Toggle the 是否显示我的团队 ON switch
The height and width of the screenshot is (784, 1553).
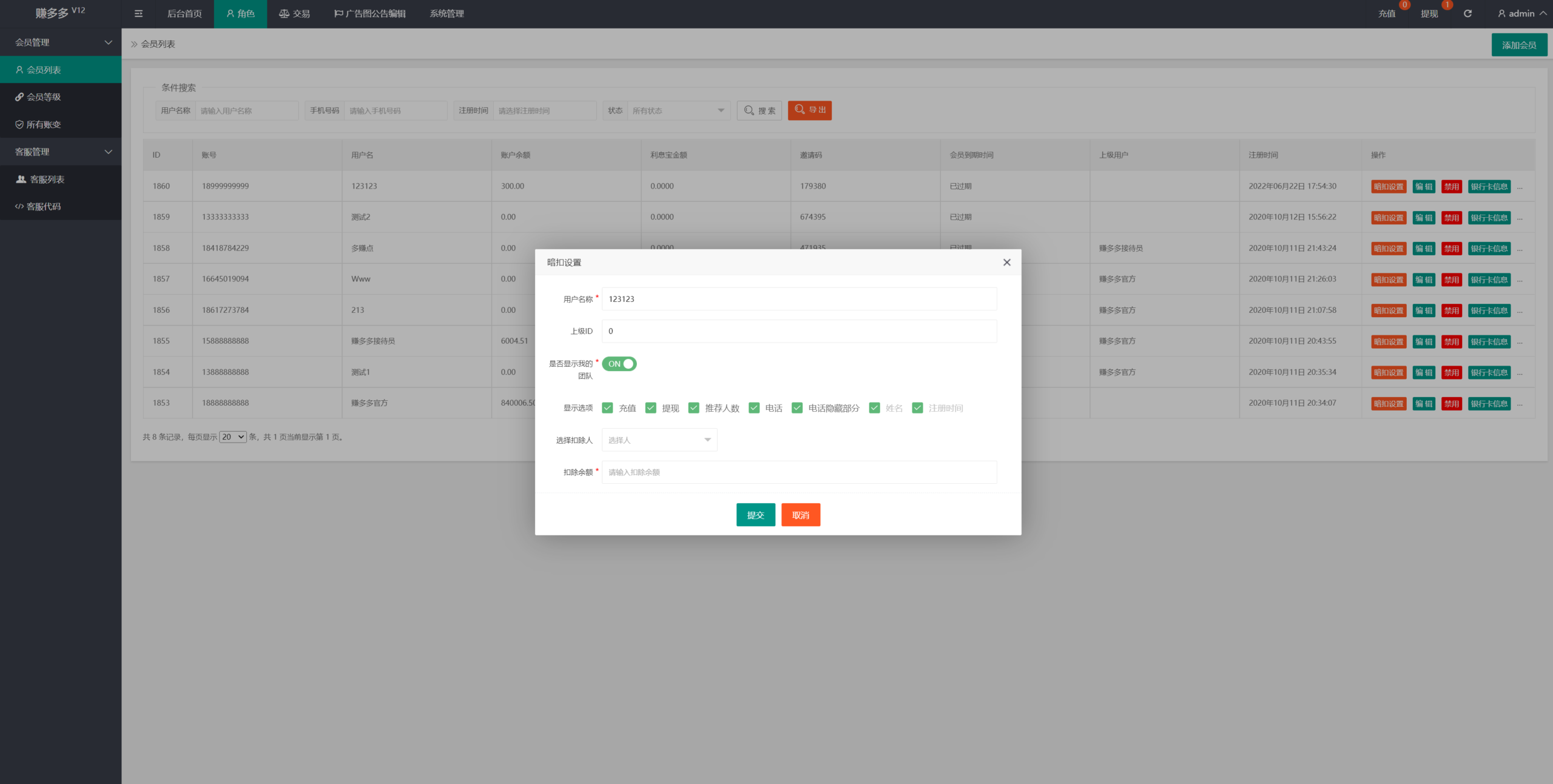coord(619,364)
